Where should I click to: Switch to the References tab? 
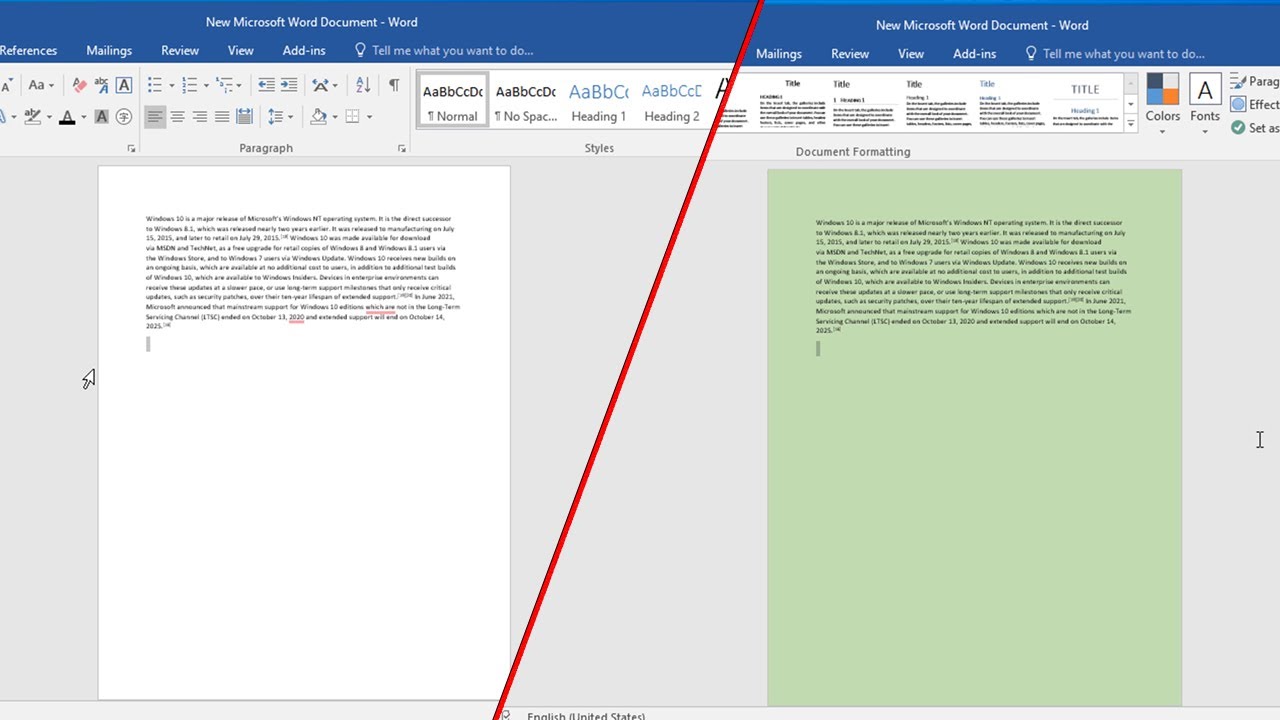click(28, 50)
